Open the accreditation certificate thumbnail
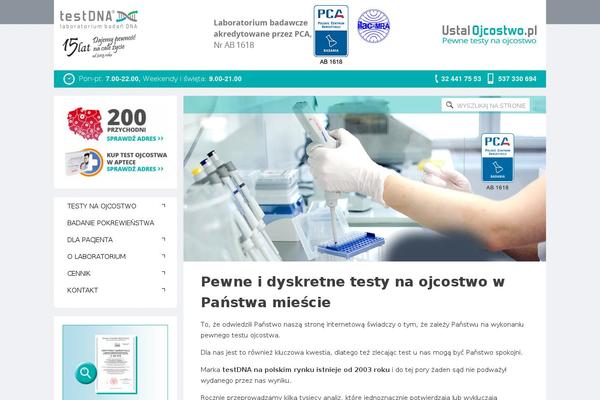This screenshot has height=400, width=600. pyautogui.click(x=116, y=364)
